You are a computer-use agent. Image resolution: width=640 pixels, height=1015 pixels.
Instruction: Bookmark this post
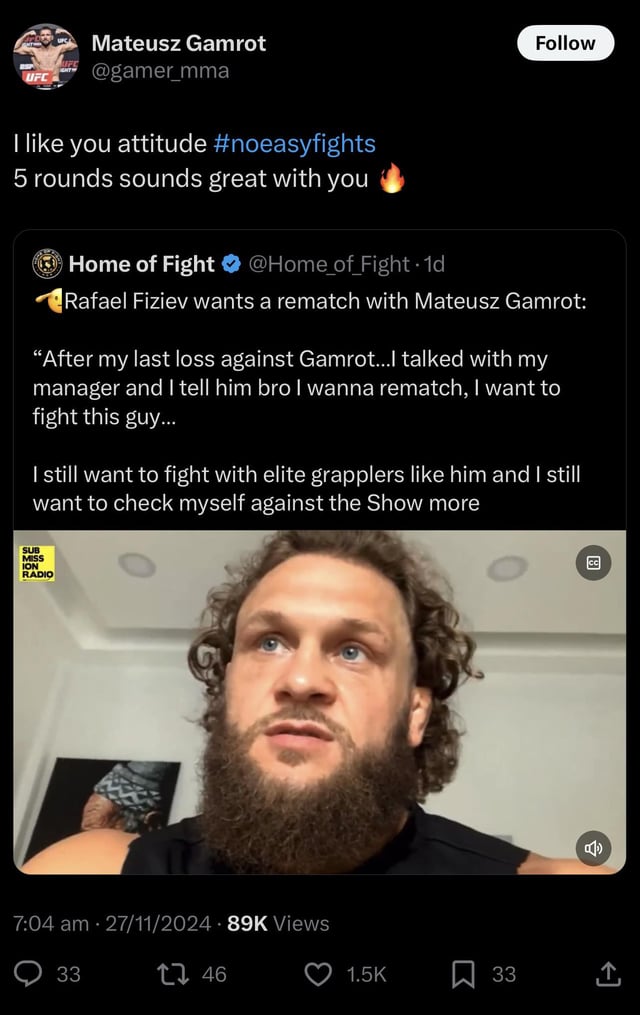point(463,973)
